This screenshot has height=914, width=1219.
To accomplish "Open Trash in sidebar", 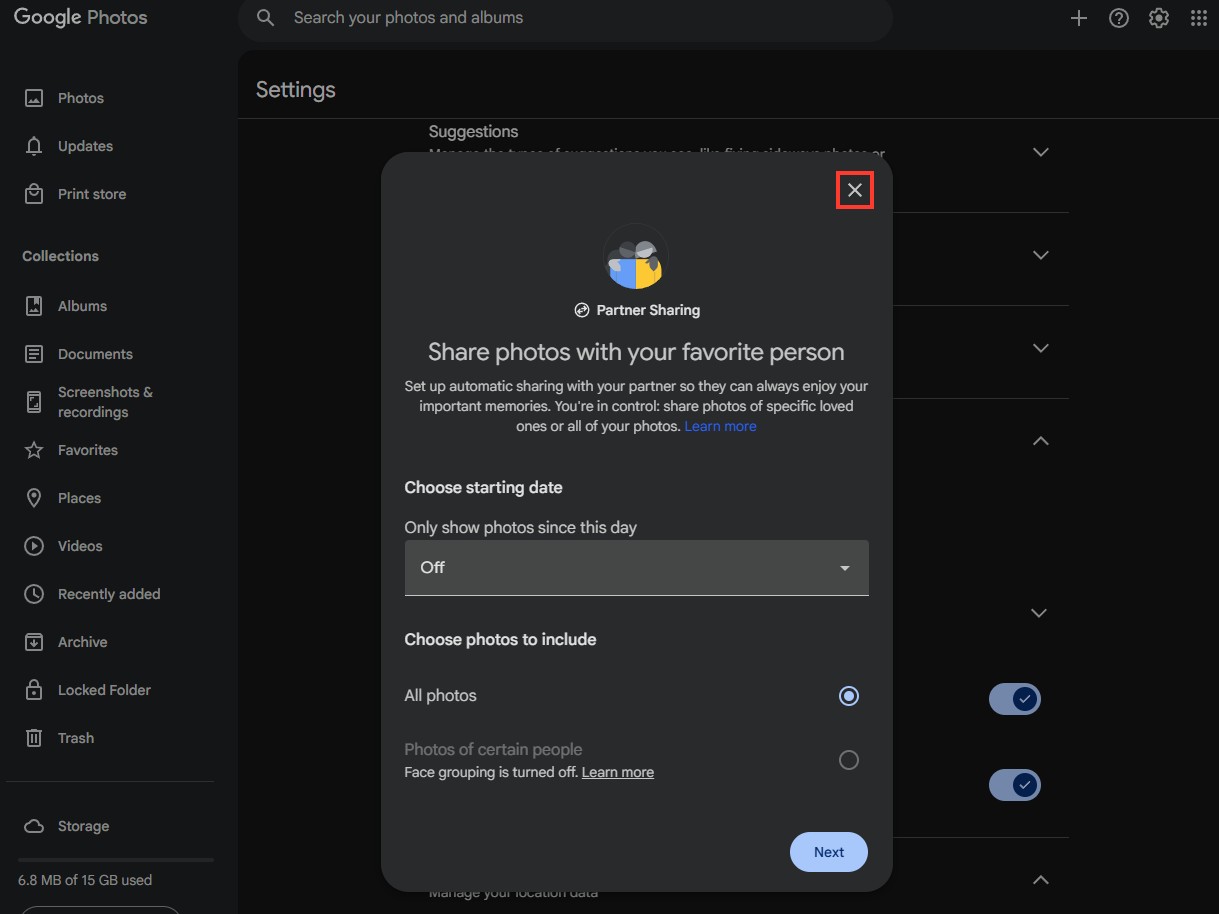I will point(76,738).
